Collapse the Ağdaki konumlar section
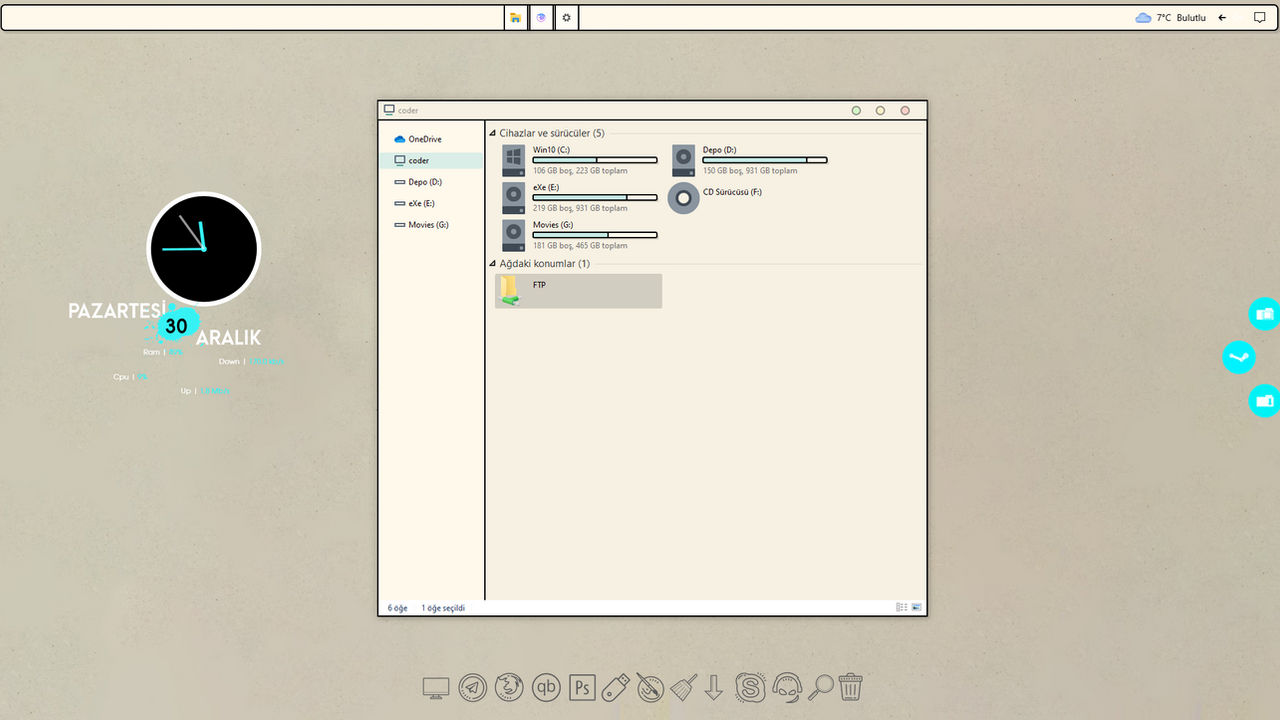 tap(491, 263)
